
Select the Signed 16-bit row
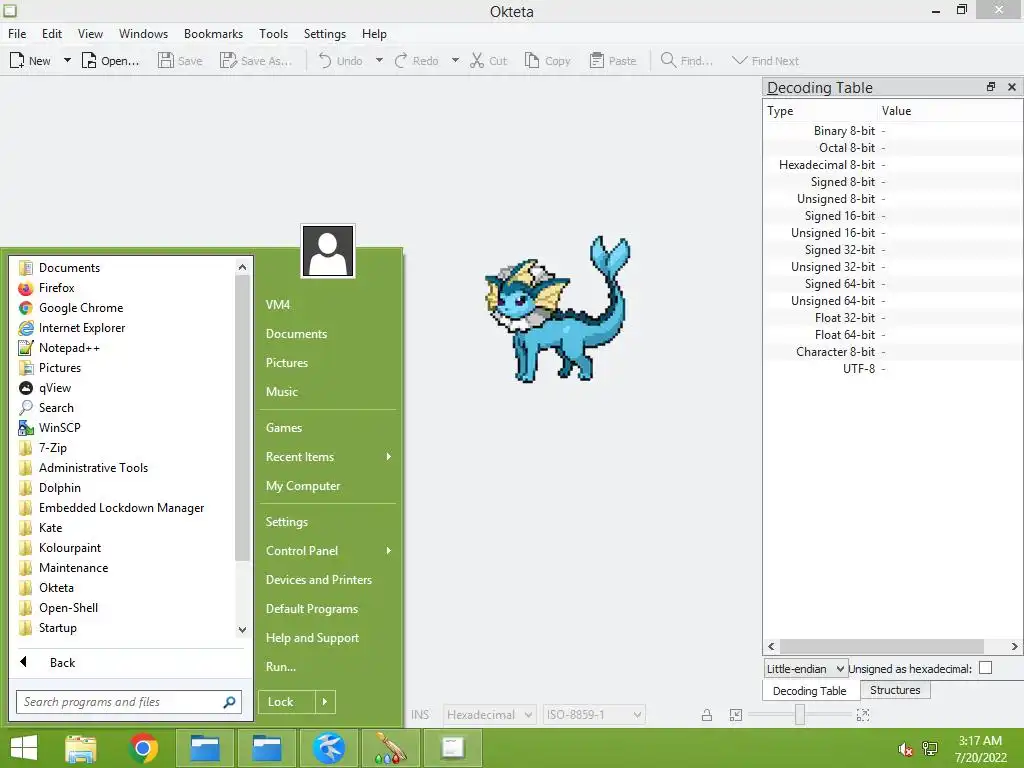point(892,216)
